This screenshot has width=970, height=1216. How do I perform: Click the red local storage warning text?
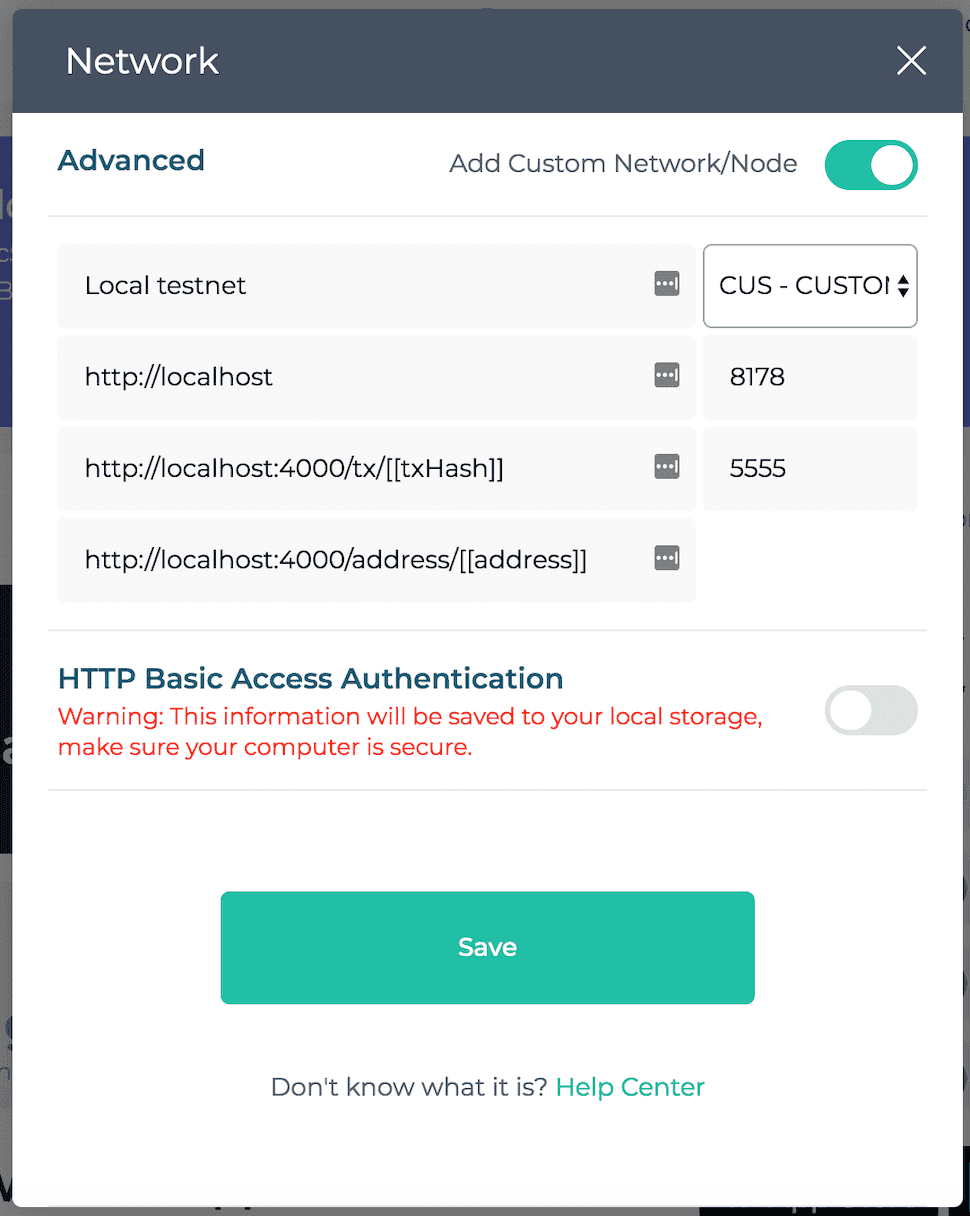[410, 732]
